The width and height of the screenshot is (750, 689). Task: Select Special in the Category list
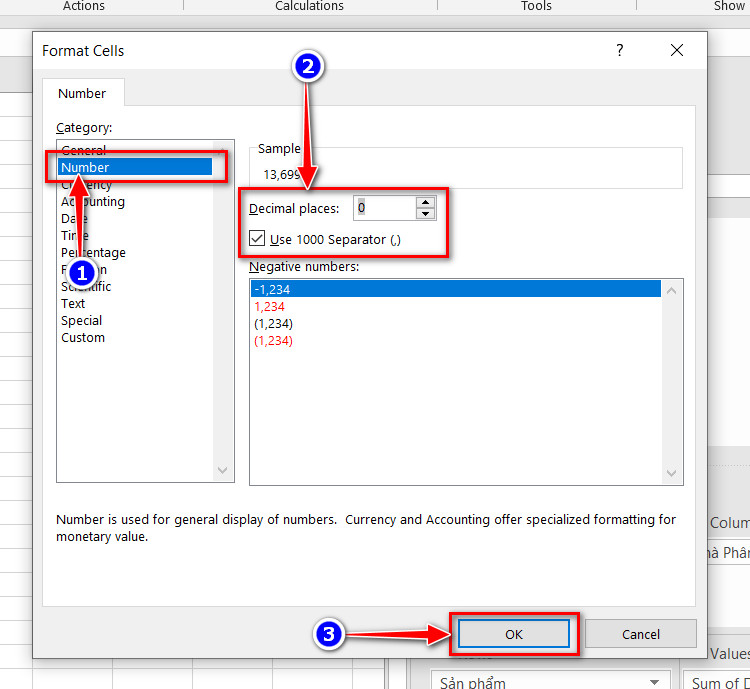coord(81,321)
